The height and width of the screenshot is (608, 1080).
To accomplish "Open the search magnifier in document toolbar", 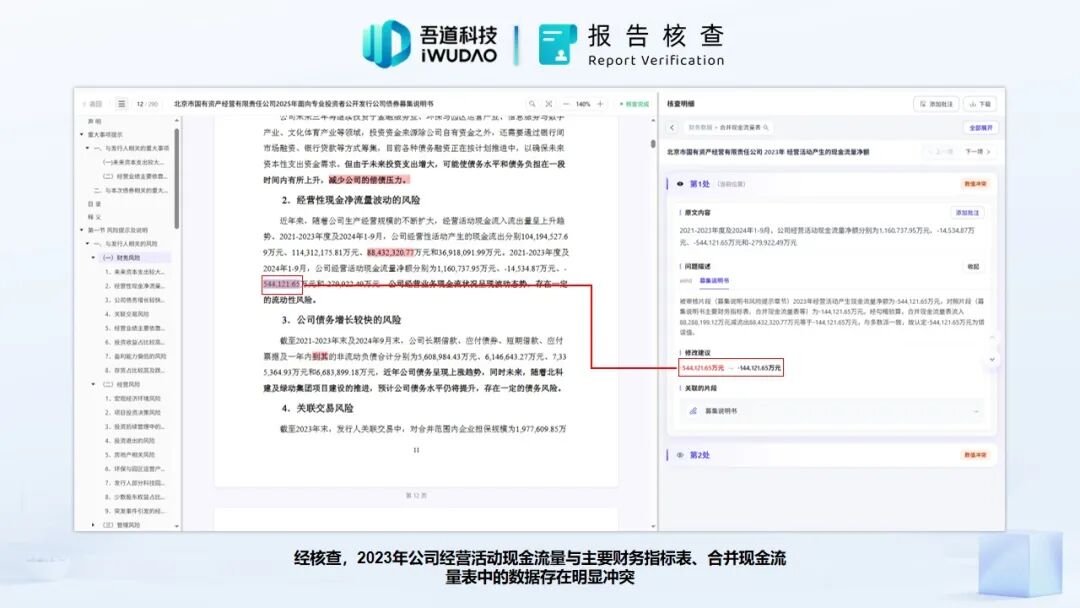I will pyautogui.click(x=532, y=104).
